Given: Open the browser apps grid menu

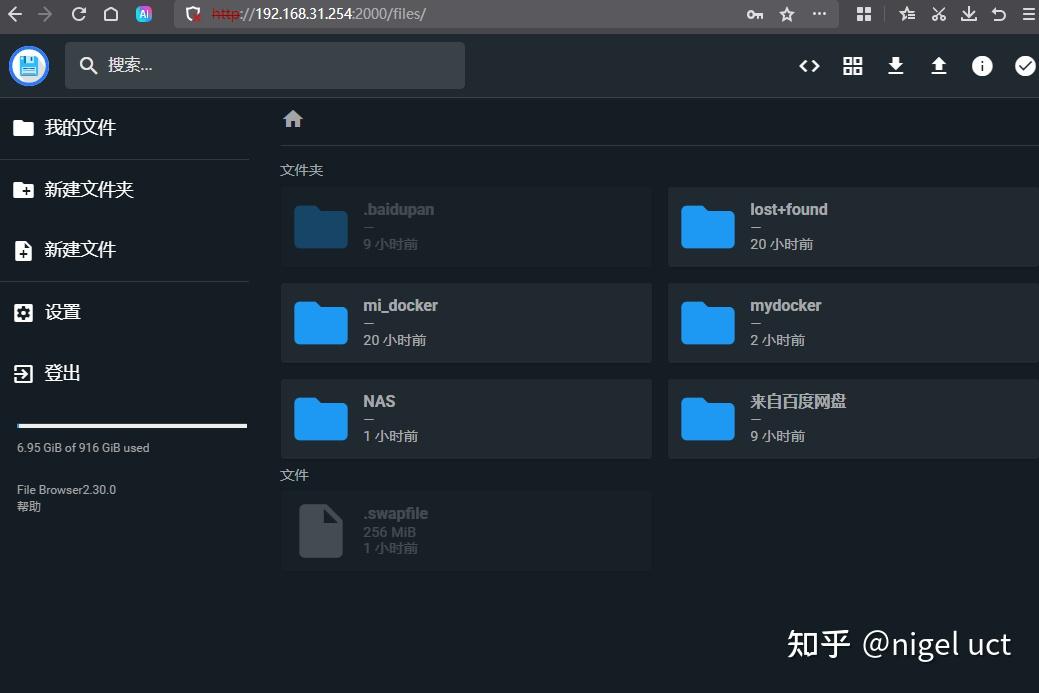Looking at the screenshot, I should click(x=864, y=15).
